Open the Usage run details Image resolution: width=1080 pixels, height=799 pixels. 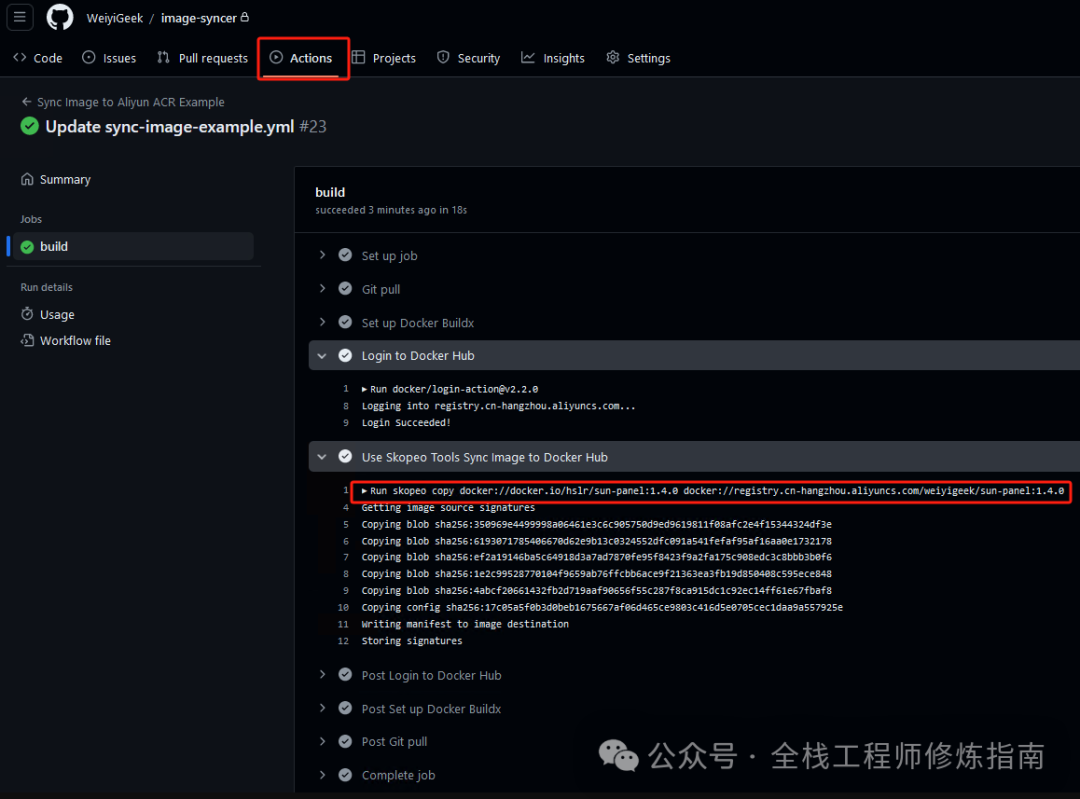point(57,315)
